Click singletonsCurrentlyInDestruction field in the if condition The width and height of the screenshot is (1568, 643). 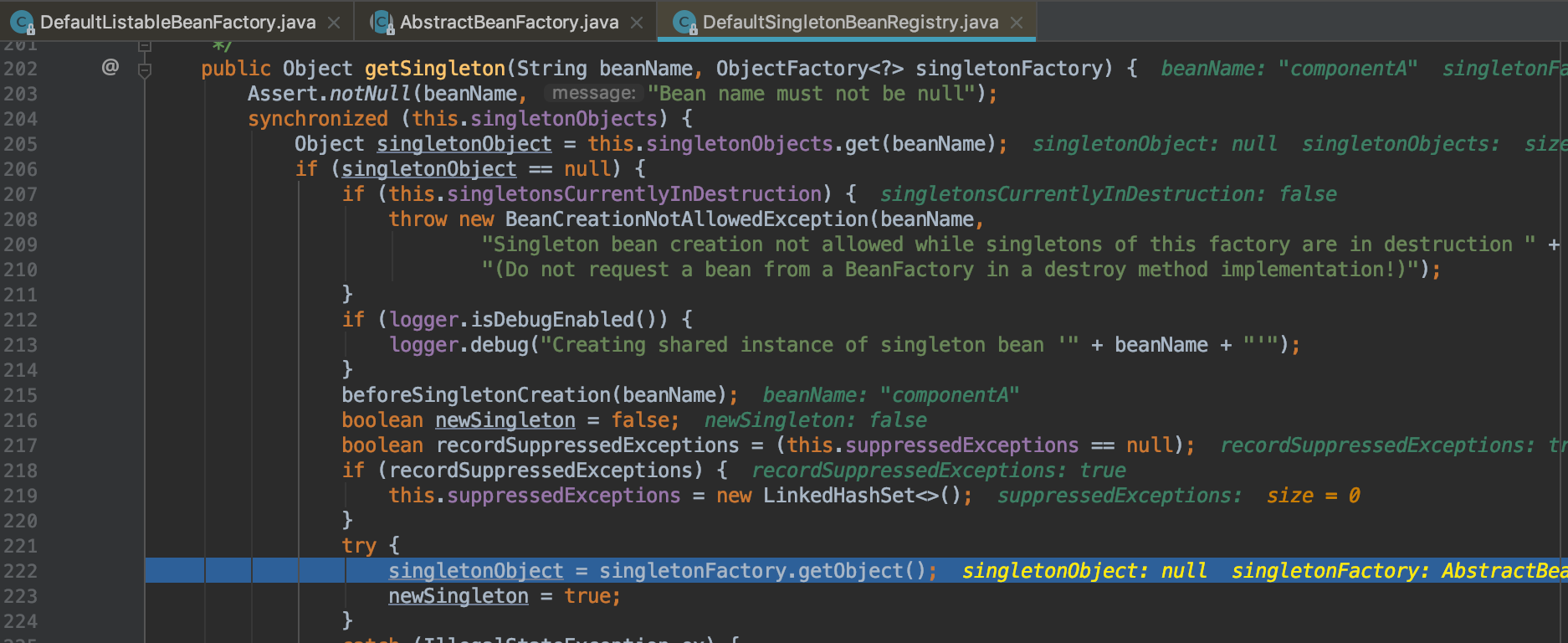pyautogui.click(x=635, y=194)
